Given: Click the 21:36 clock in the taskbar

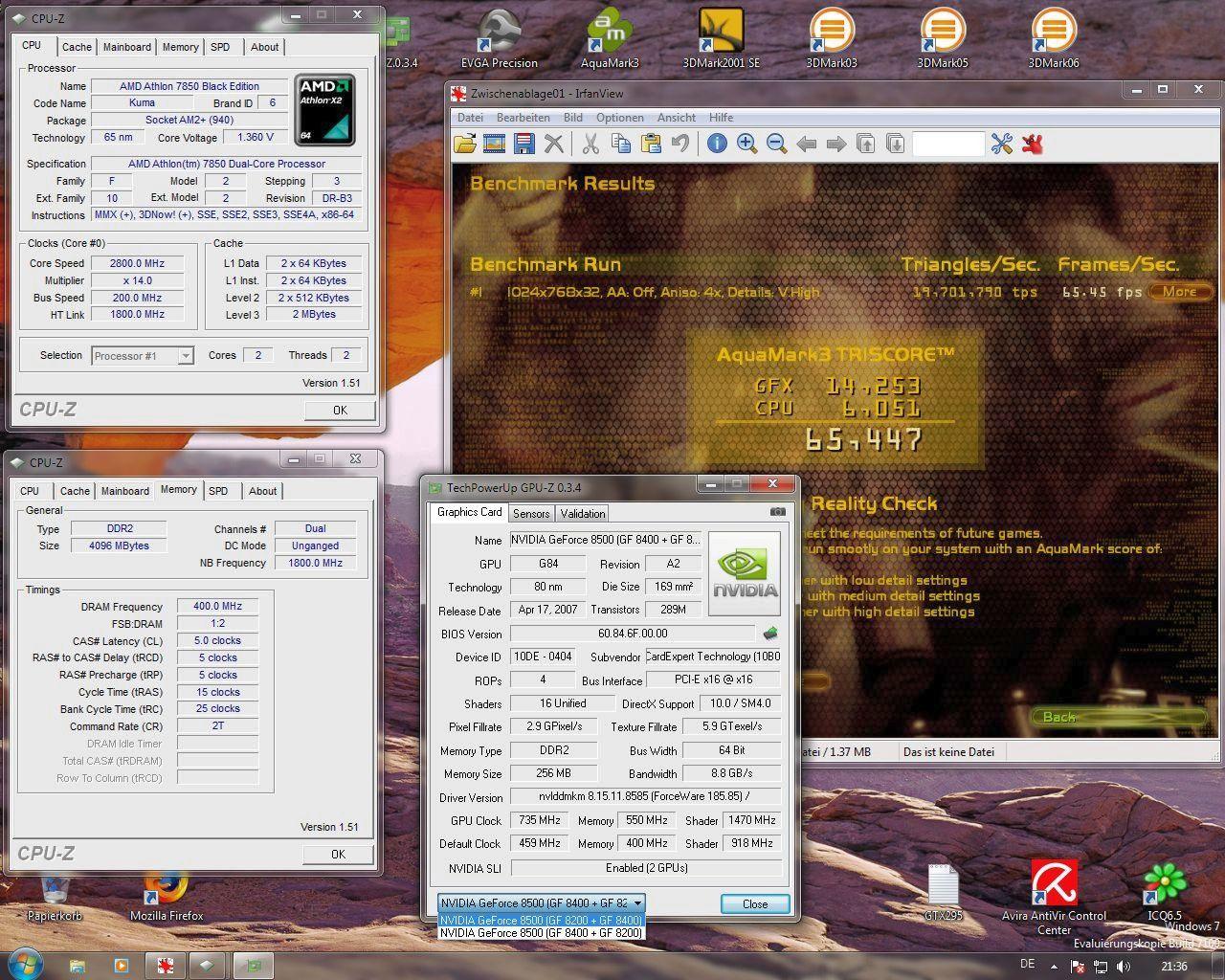Looking at the screenshot, I should coord(1174,967).
